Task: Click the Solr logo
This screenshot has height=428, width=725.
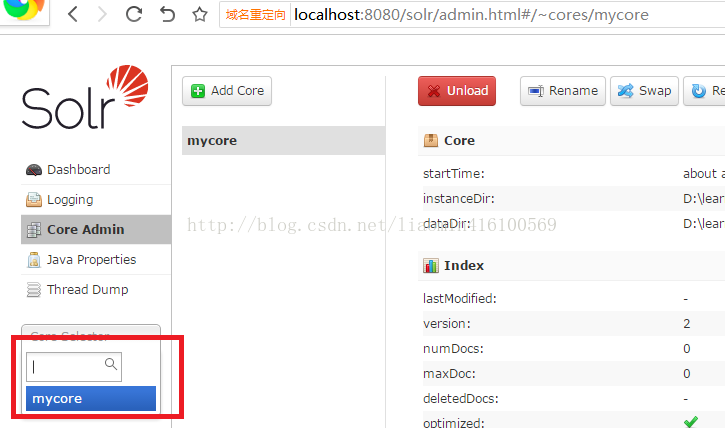Action: (x=85, y=97)
